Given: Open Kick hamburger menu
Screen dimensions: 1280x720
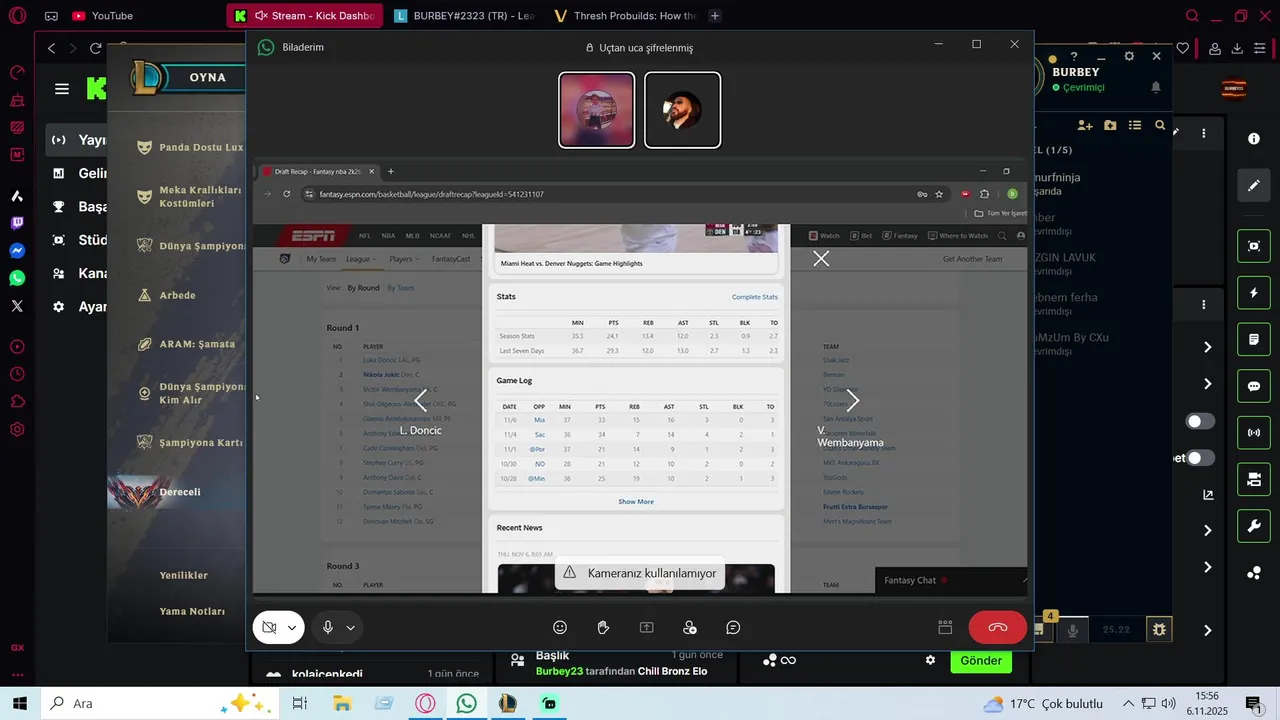Looking at the screenshot, I should [62, 89].
